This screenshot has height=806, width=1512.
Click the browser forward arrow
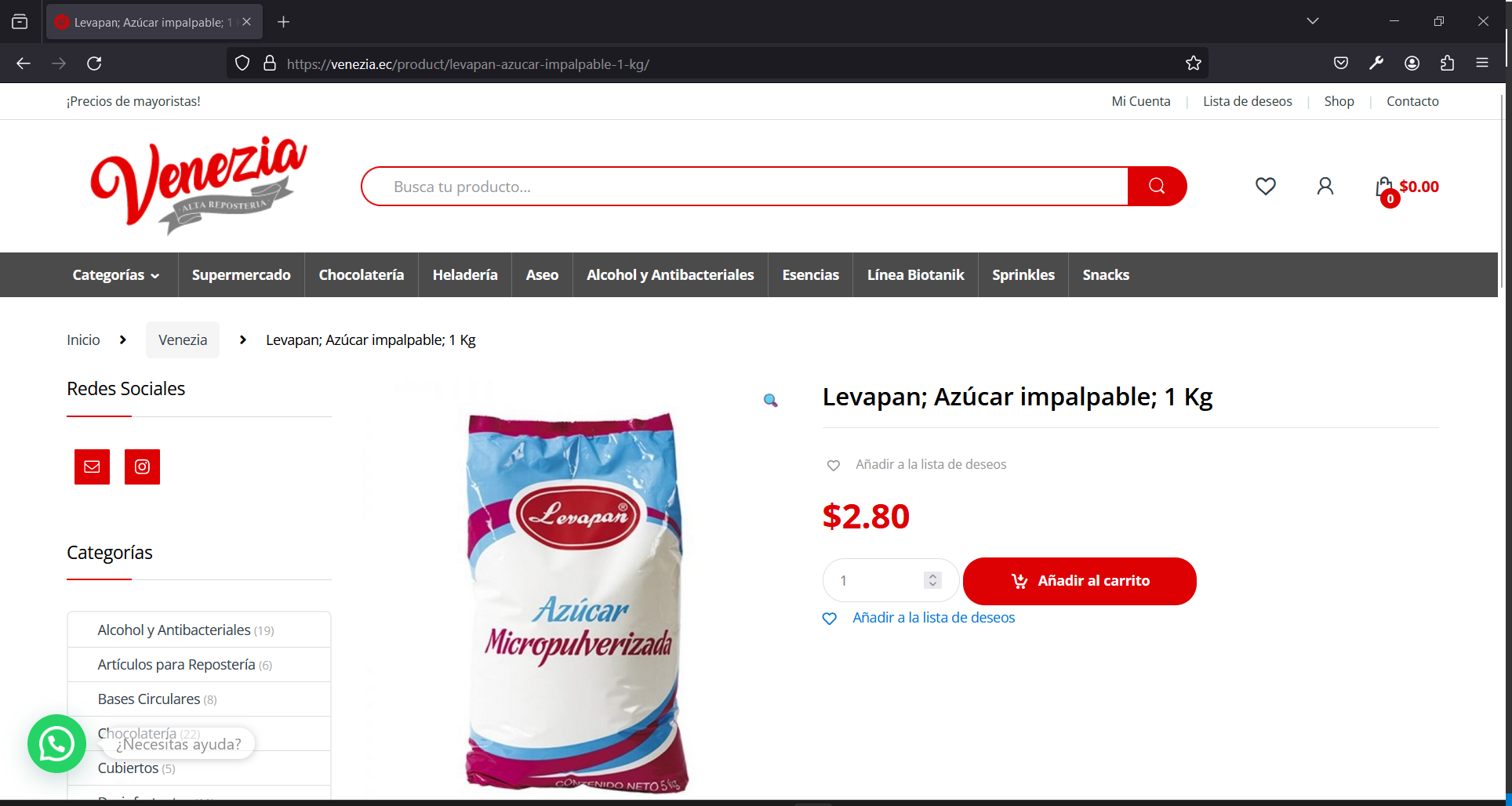tap(59, 64)
